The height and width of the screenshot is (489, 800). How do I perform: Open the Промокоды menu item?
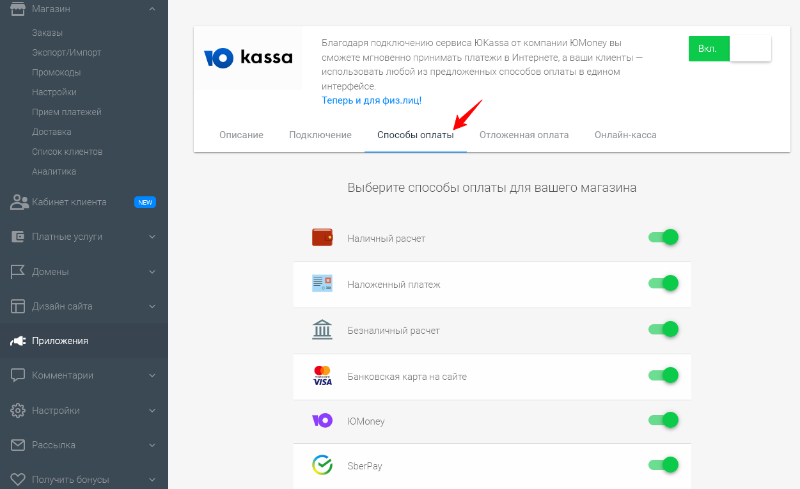click(56, 72)
